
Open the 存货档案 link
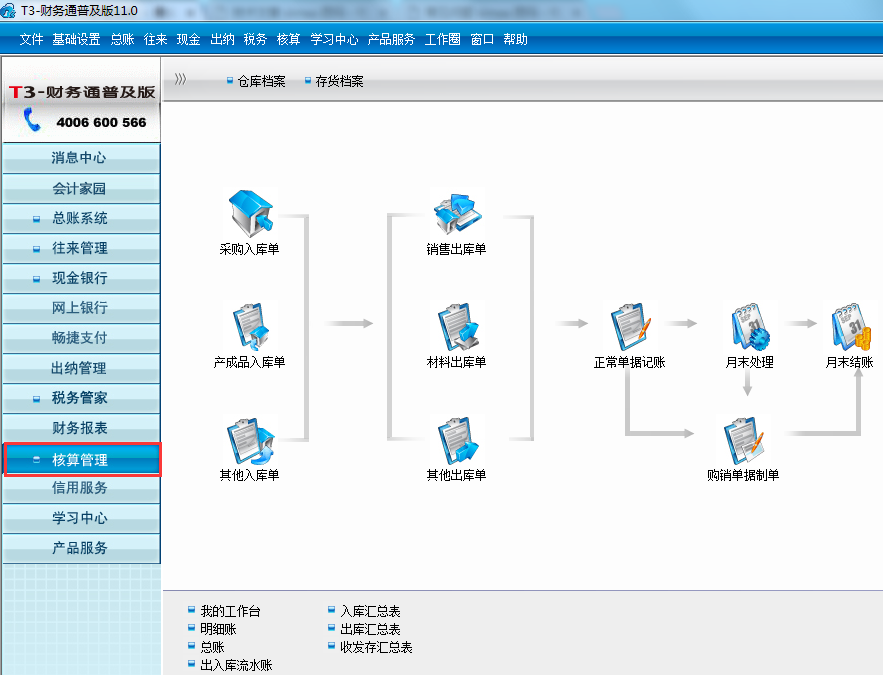(x=339, y=81)
